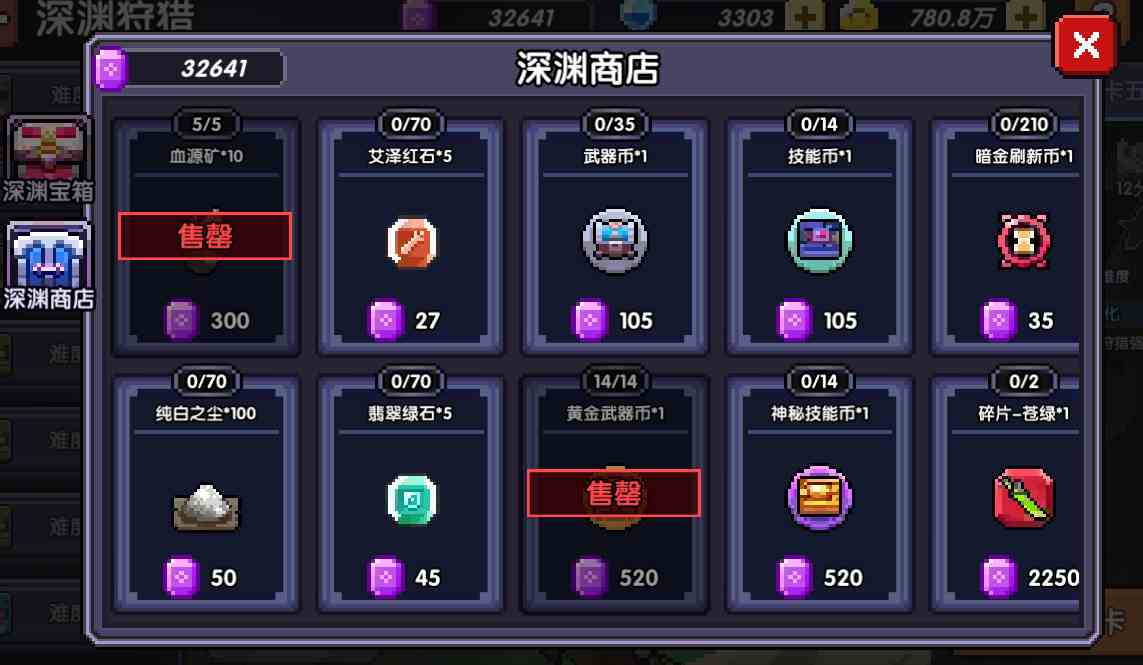The image size is (1143, 665).
Task: Select the 纯白之尘*100 dust pile icon
Action: 206,506
